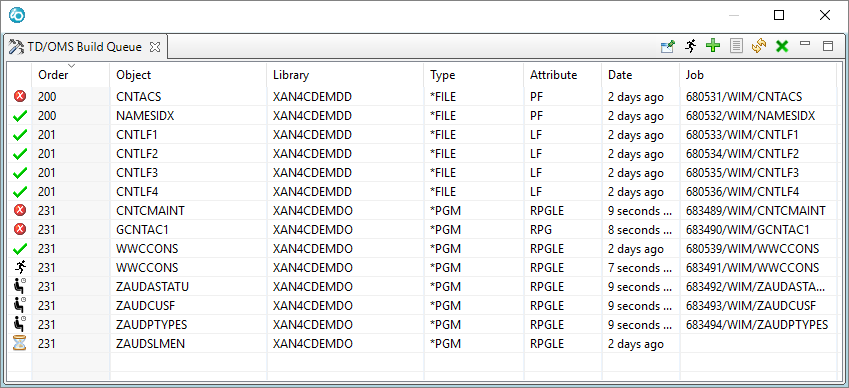The image size is (849, 388).
Task: Click the green check icon for CNTLF1
Action: (20, 135)
